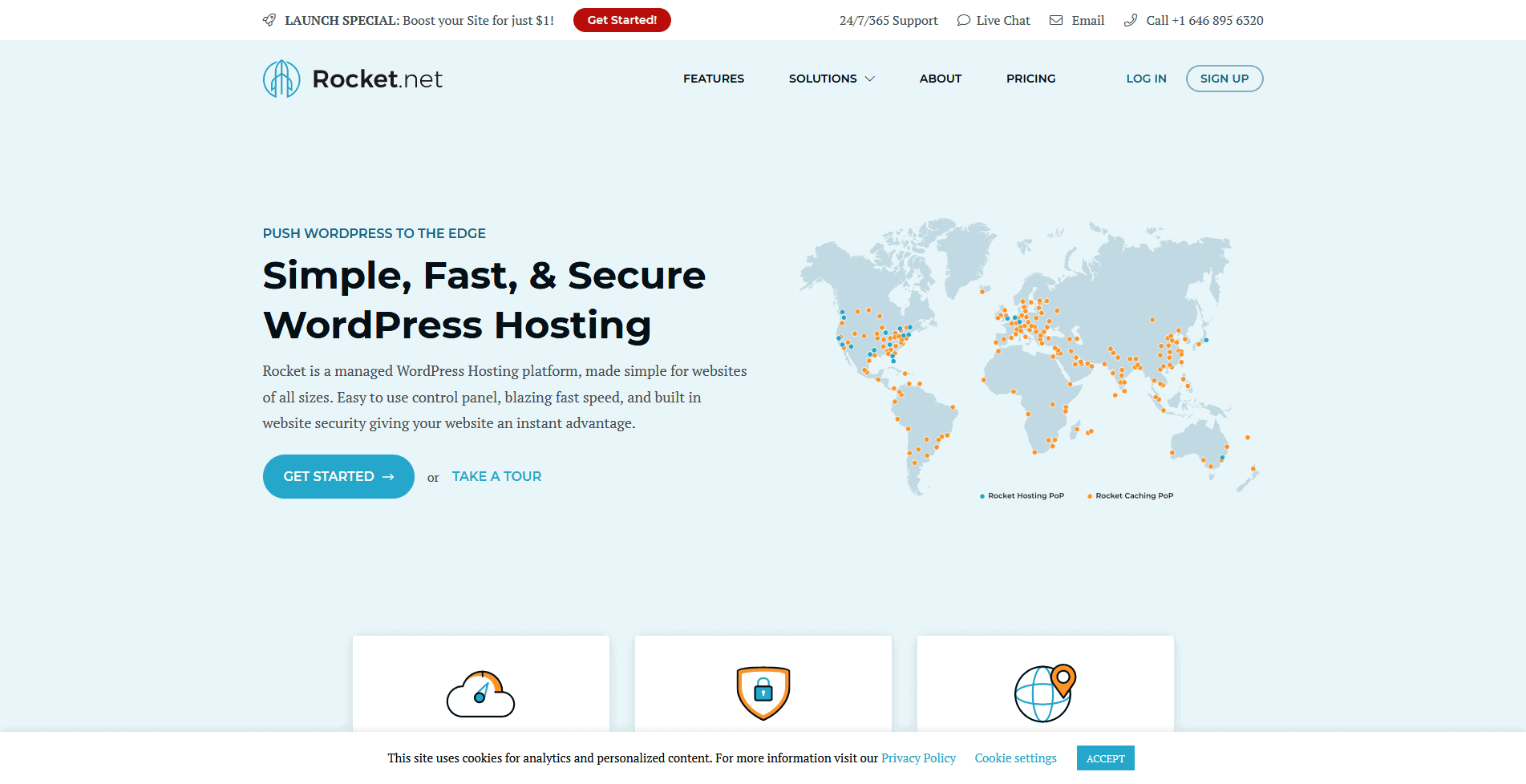
Task: Click the blue GET STARTED arrow button
Action: tap(338, 476)
